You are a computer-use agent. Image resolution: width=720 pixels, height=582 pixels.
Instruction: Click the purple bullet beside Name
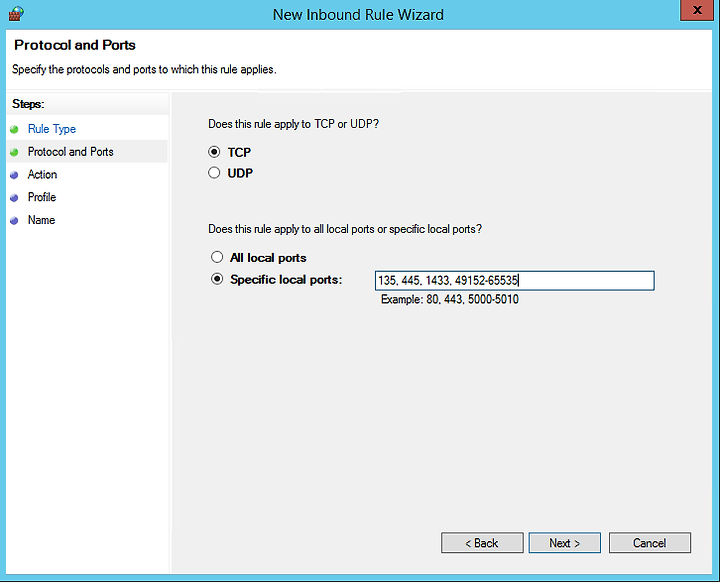coord(14,221)
